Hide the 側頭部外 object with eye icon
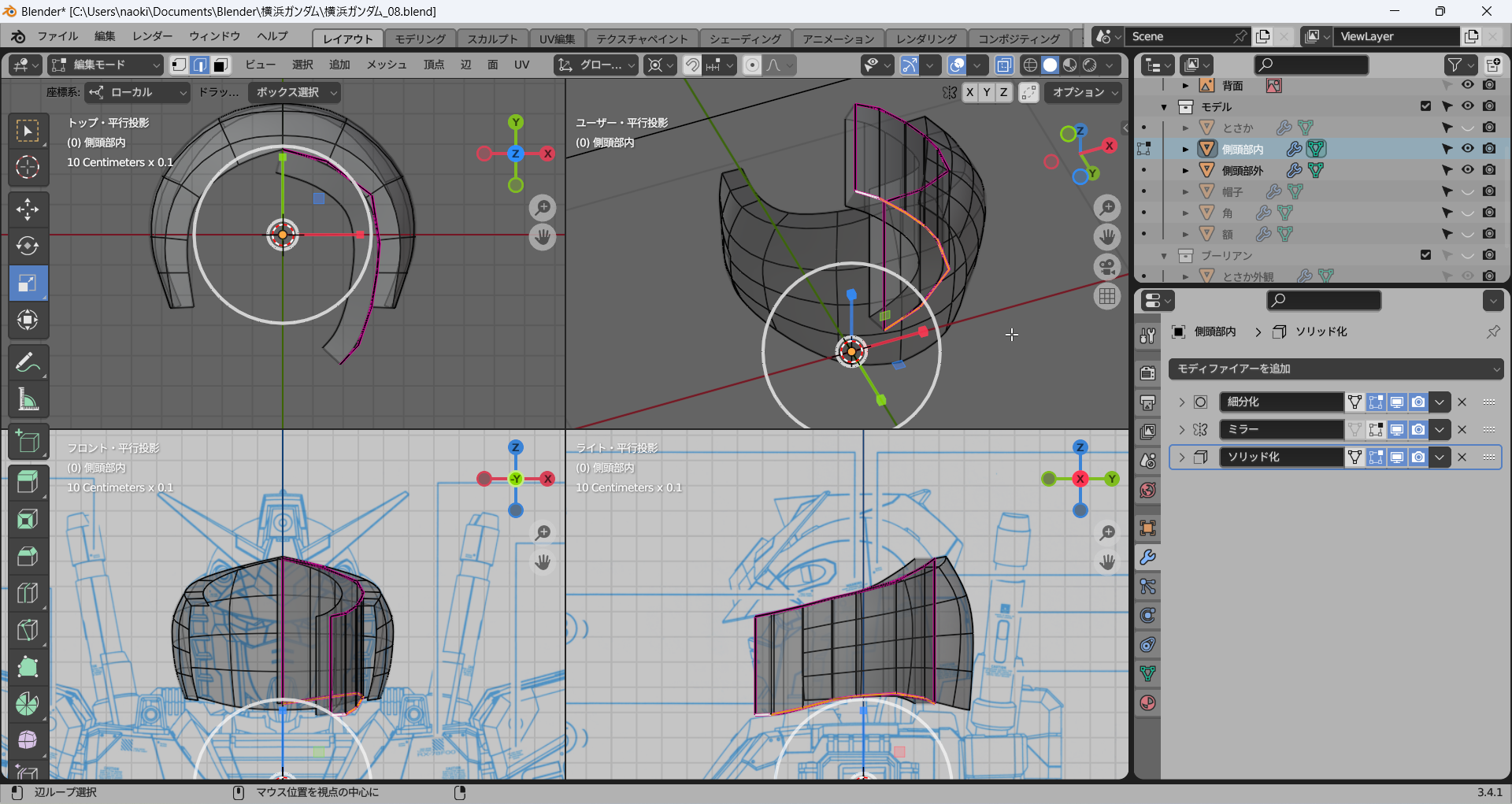1512x804 pixels. 1468,170
